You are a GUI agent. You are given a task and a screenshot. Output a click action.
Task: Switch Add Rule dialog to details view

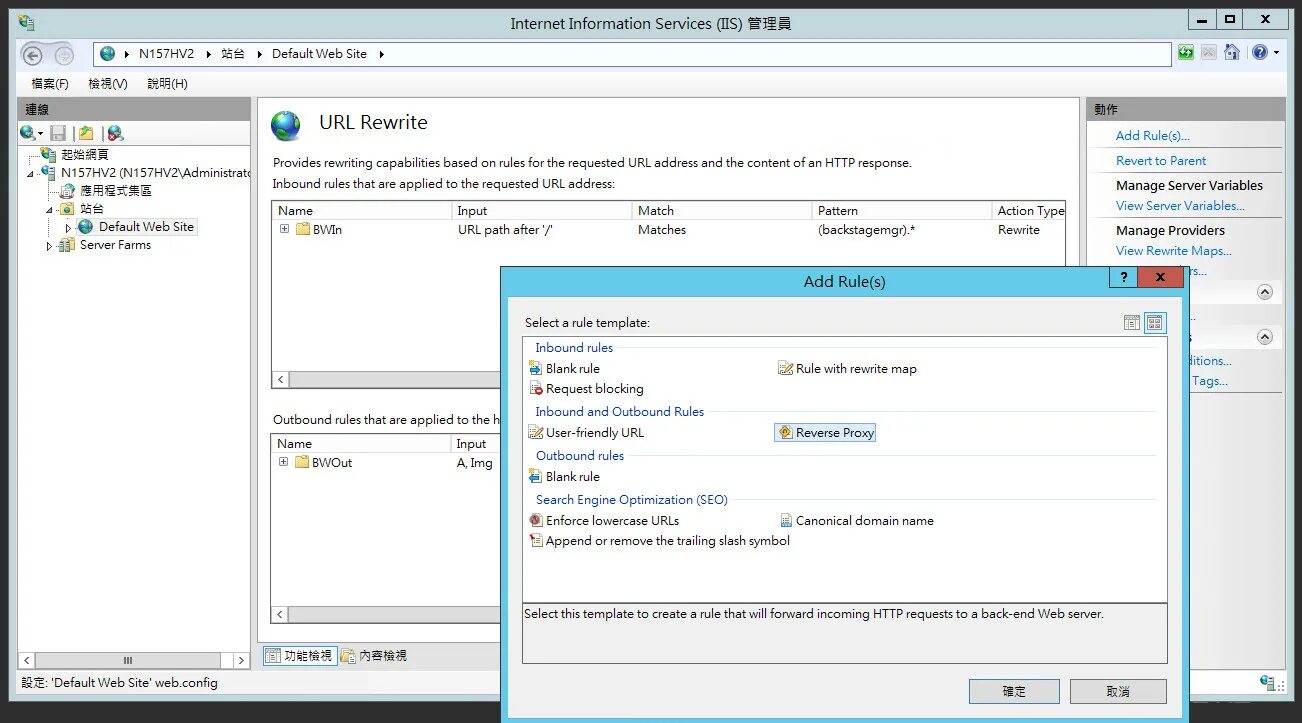1132,322
